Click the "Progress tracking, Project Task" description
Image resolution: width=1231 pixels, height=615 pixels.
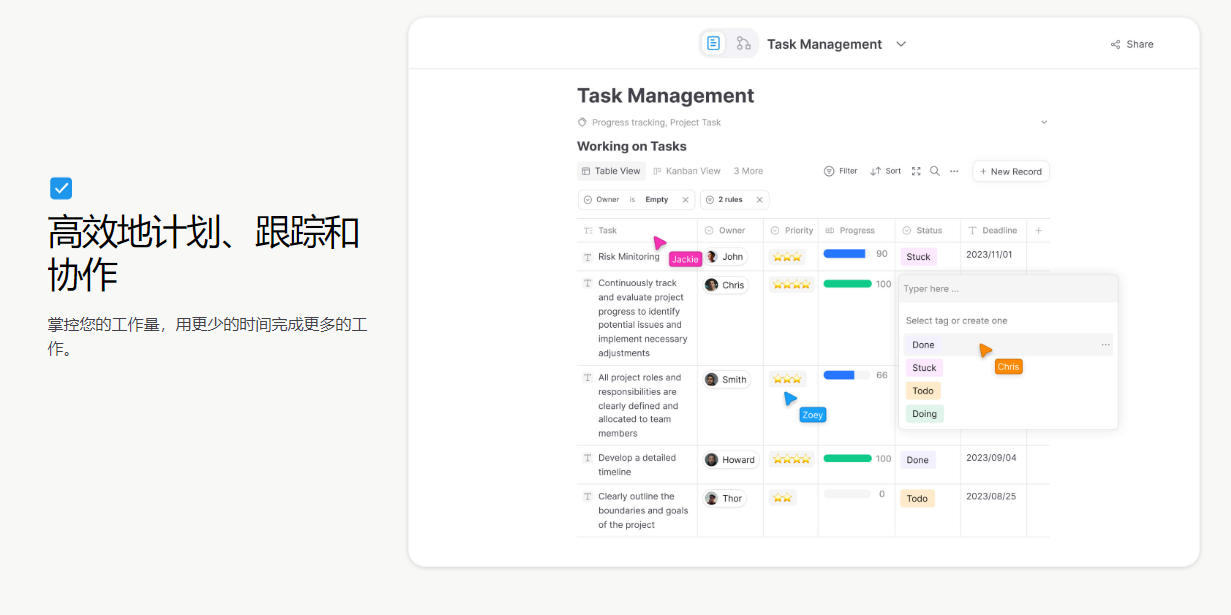pos(656,122)
